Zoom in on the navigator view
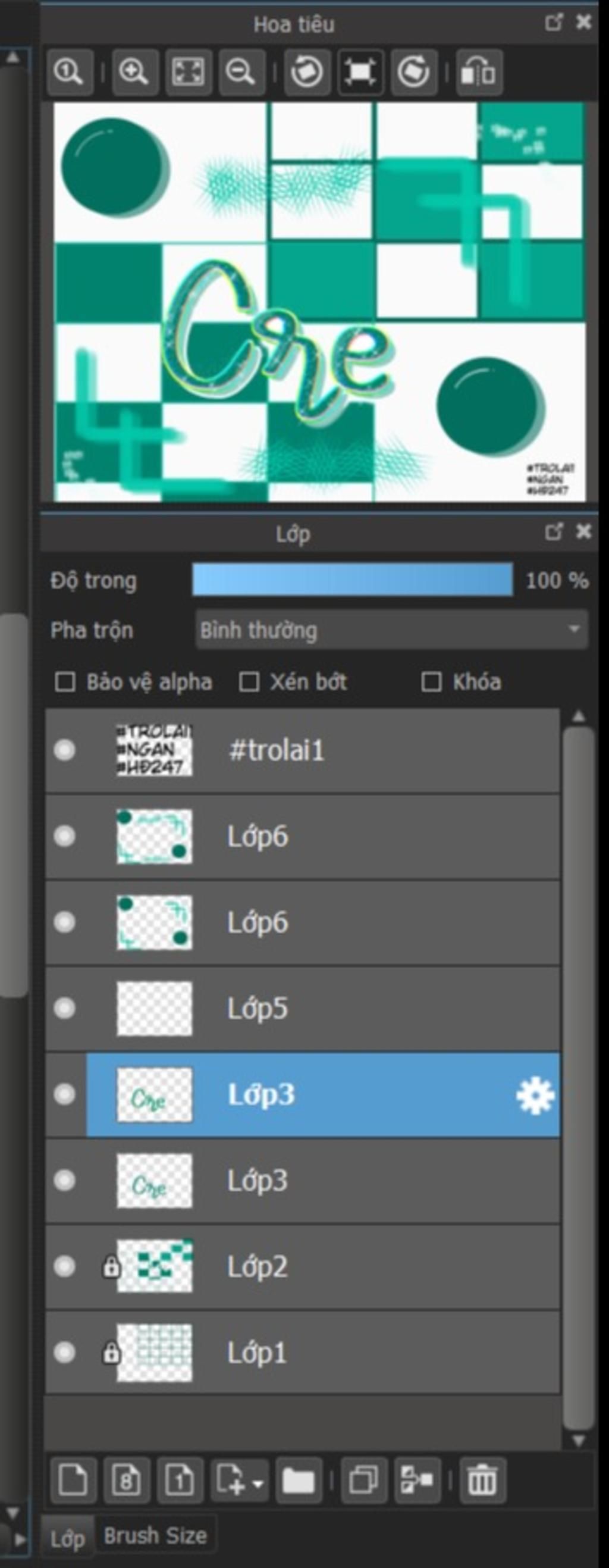609x1568 pixels. click(133, 73)
